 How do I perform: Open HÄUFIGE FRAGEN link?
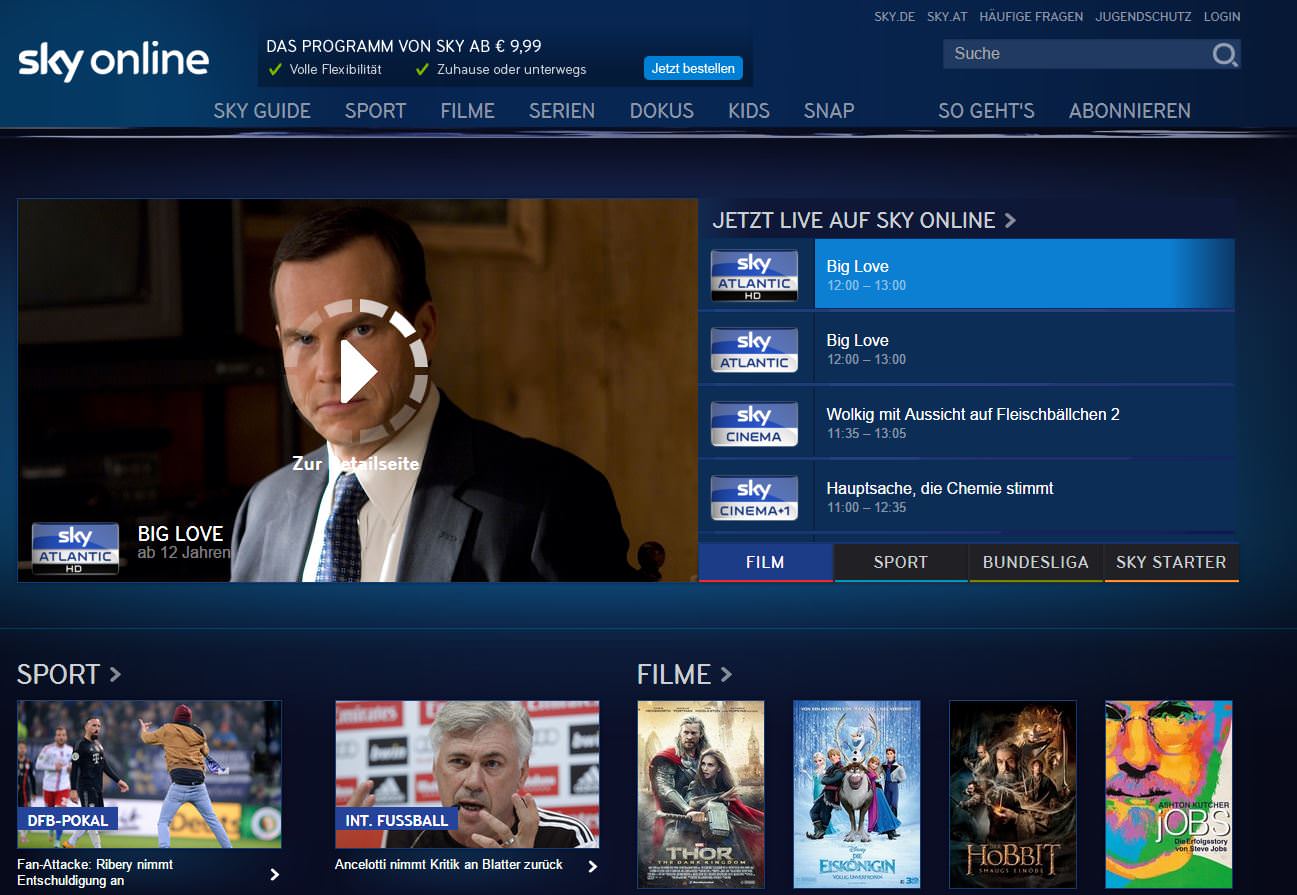click(x=1031, y=16)
